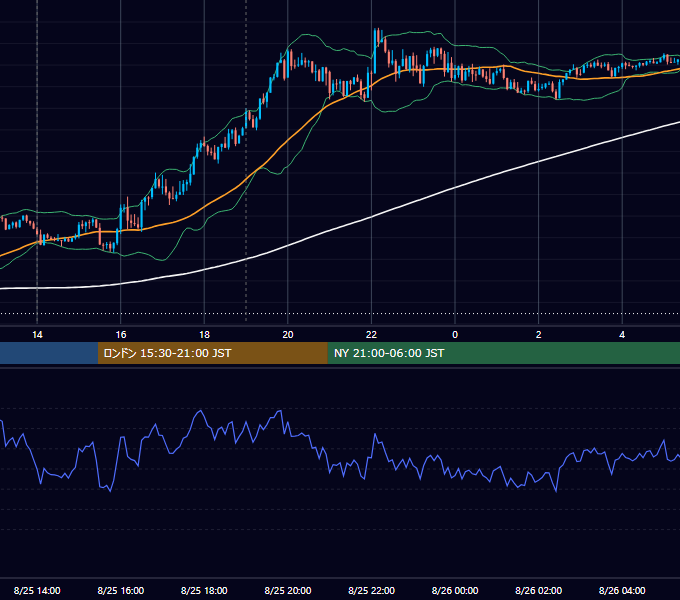Click the 4 hour axis label

(x=622, y=335)
